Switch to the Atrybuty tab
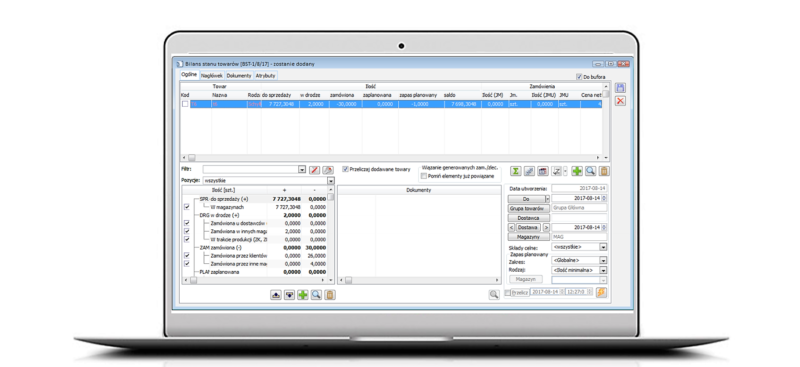This screenshot has height=367, width=800. [x=266, y=76]
